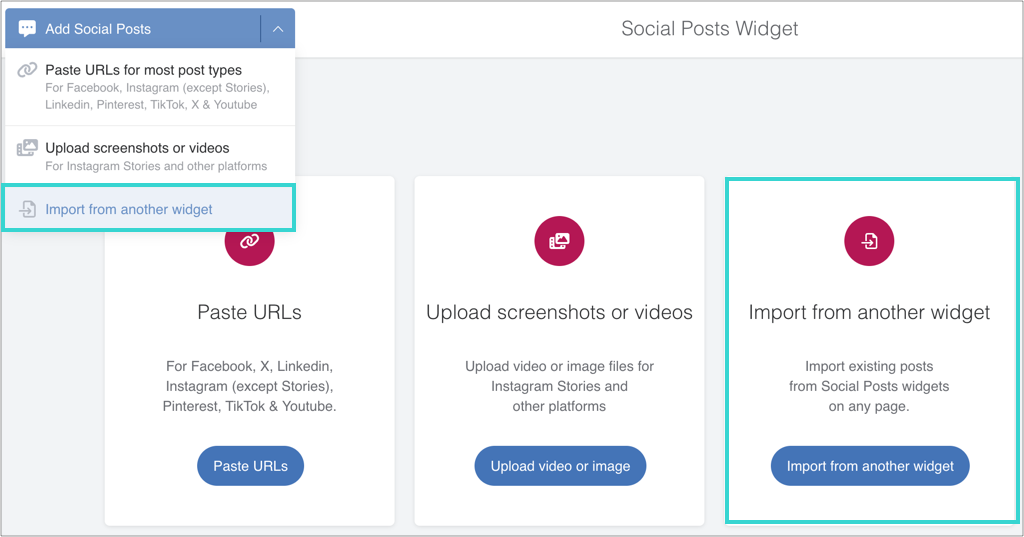Click the red import icon on Import card
Image resolution: width=1024 pixels, height=537 pixels.
(x=869, y=241)
